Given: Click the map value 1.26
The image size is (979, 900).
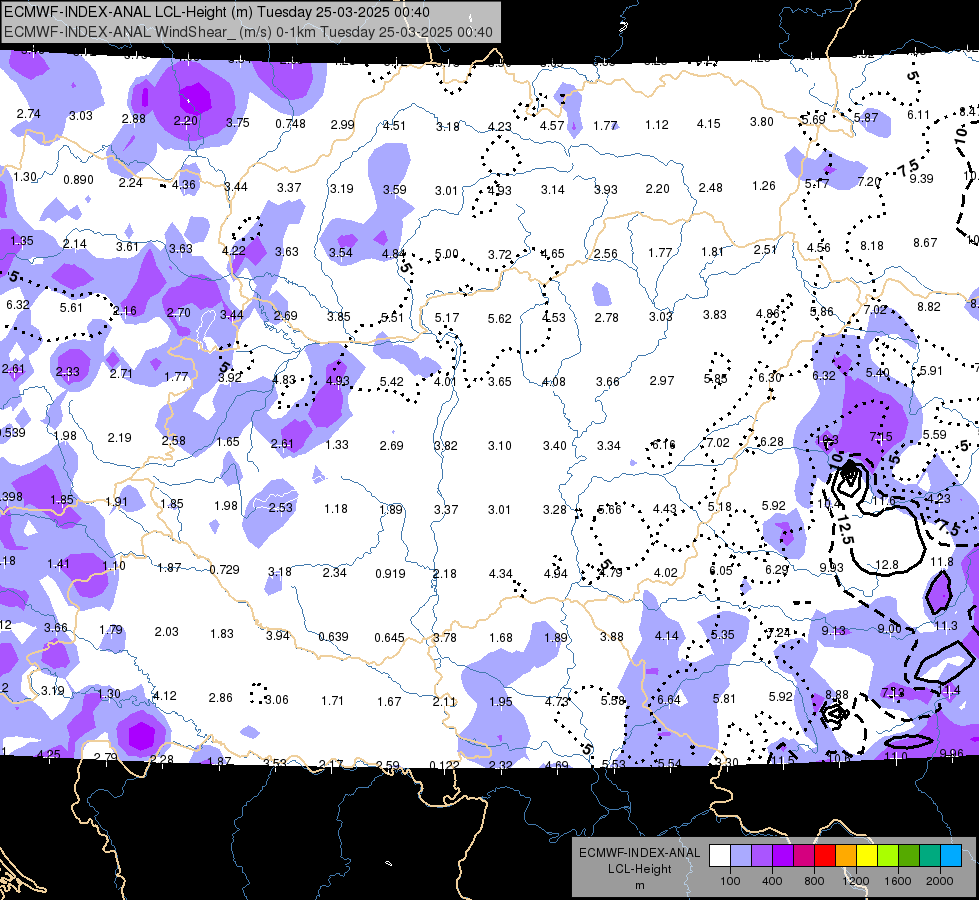Looking at the screenshot, I should [x=764, y=185].
